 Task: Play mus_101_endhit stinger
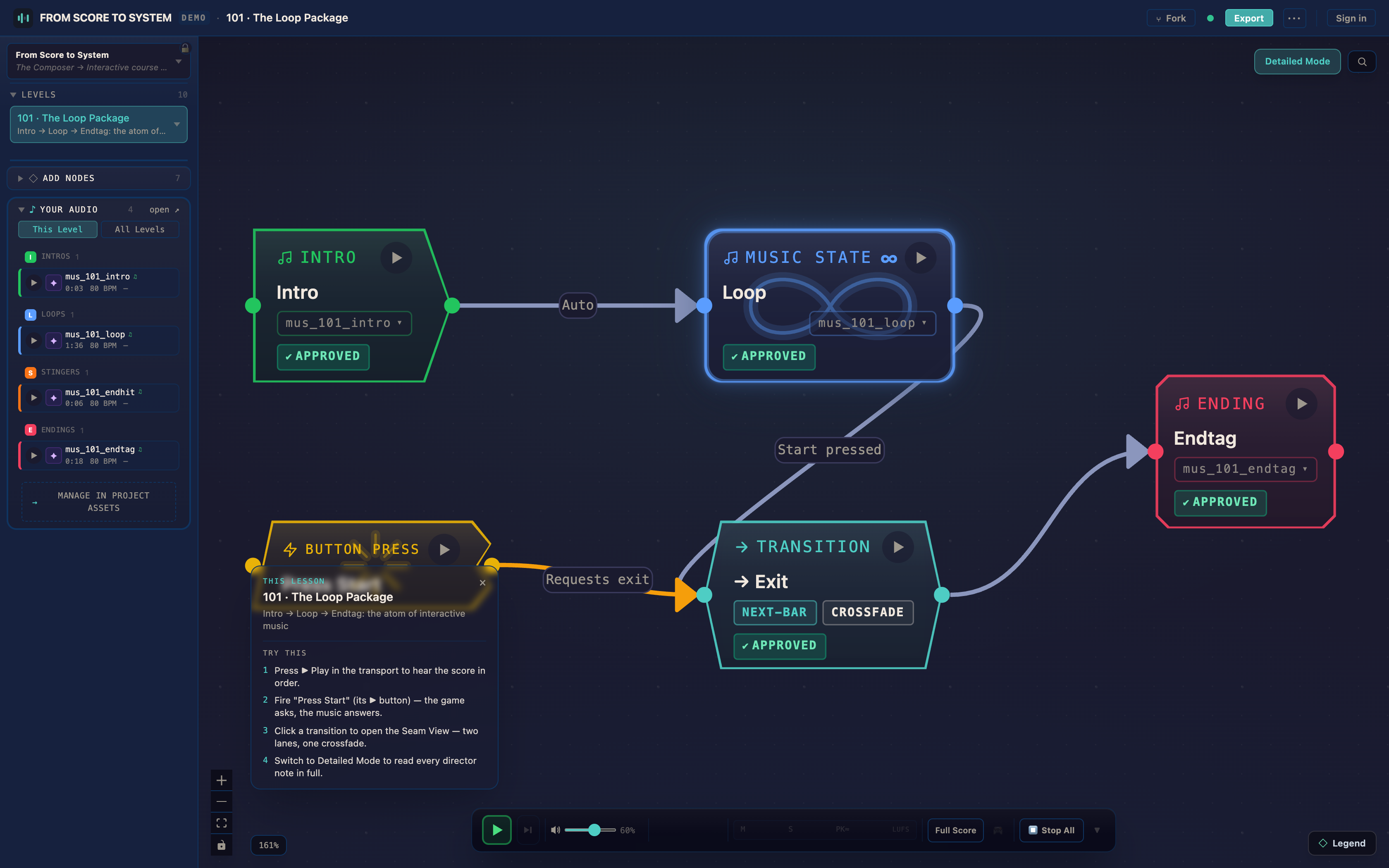[34, 397]
